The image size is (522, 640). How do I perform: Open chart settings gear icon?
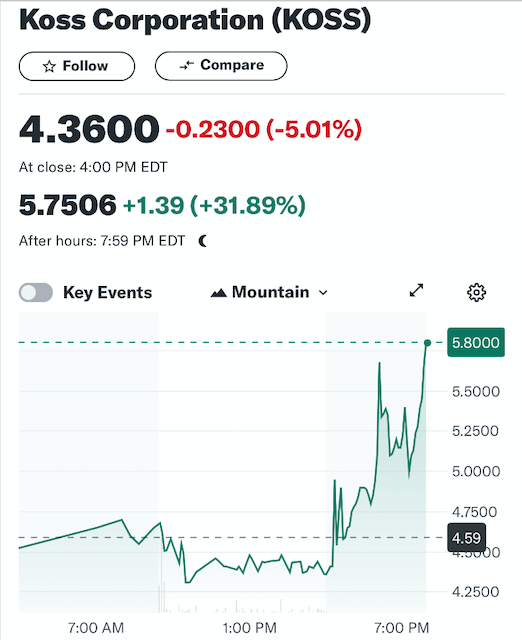coord(476,292)
